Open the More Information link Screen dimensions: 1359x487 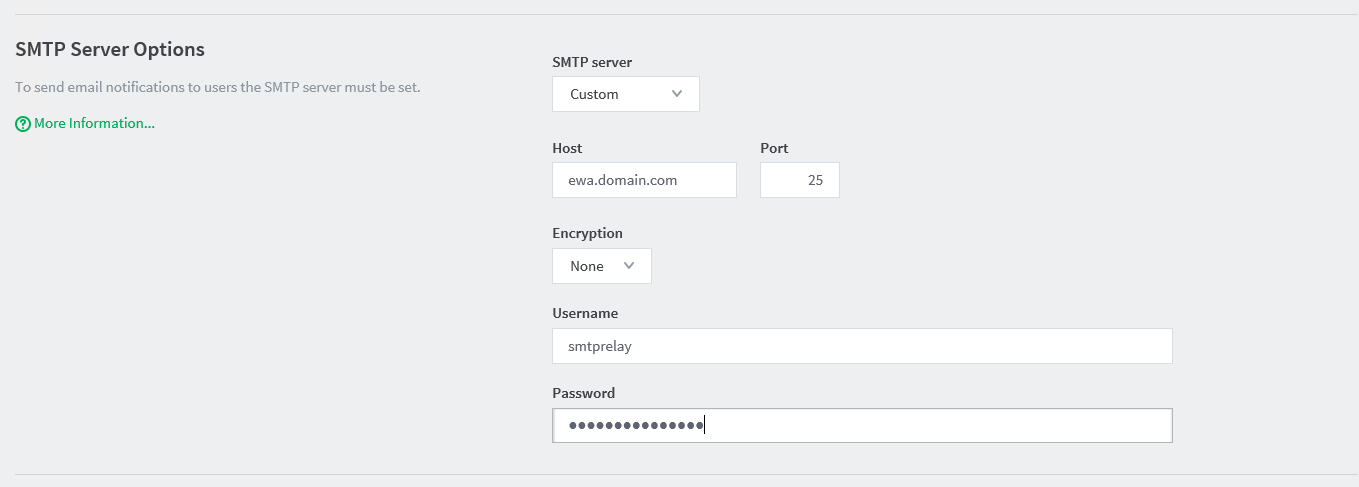[x=94, y=124]
